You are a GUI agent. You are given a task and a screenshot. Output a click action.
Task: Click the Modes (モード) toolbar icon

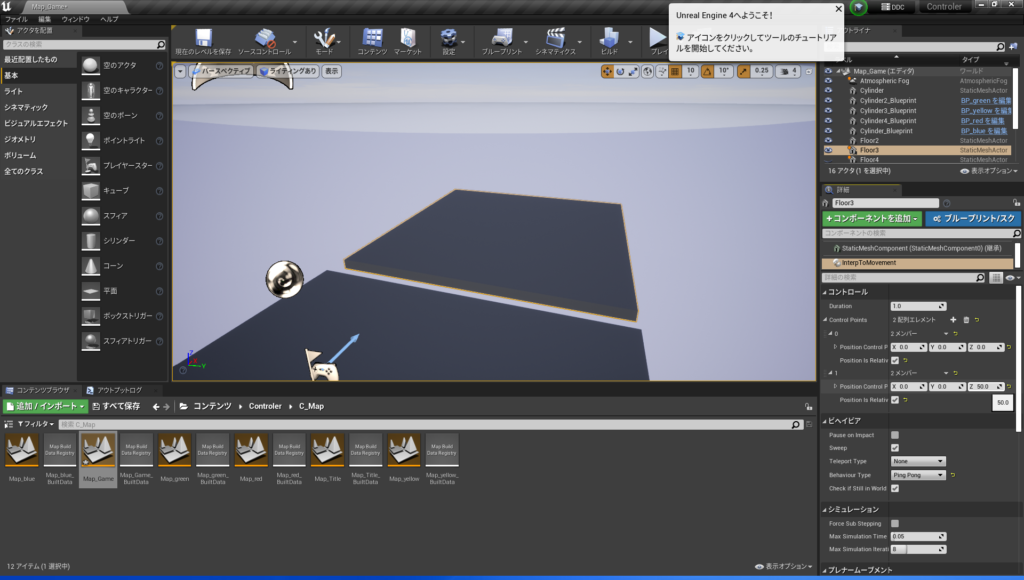point(325,40)
